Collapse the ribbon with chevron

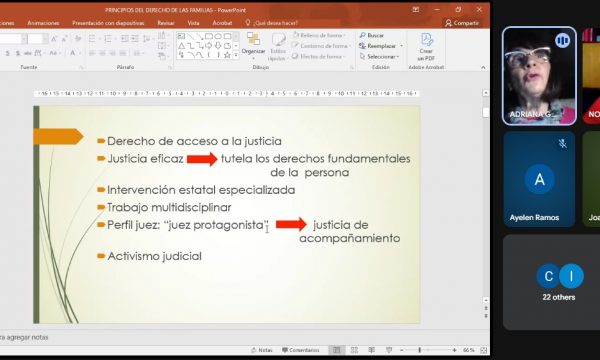[483, 67]
